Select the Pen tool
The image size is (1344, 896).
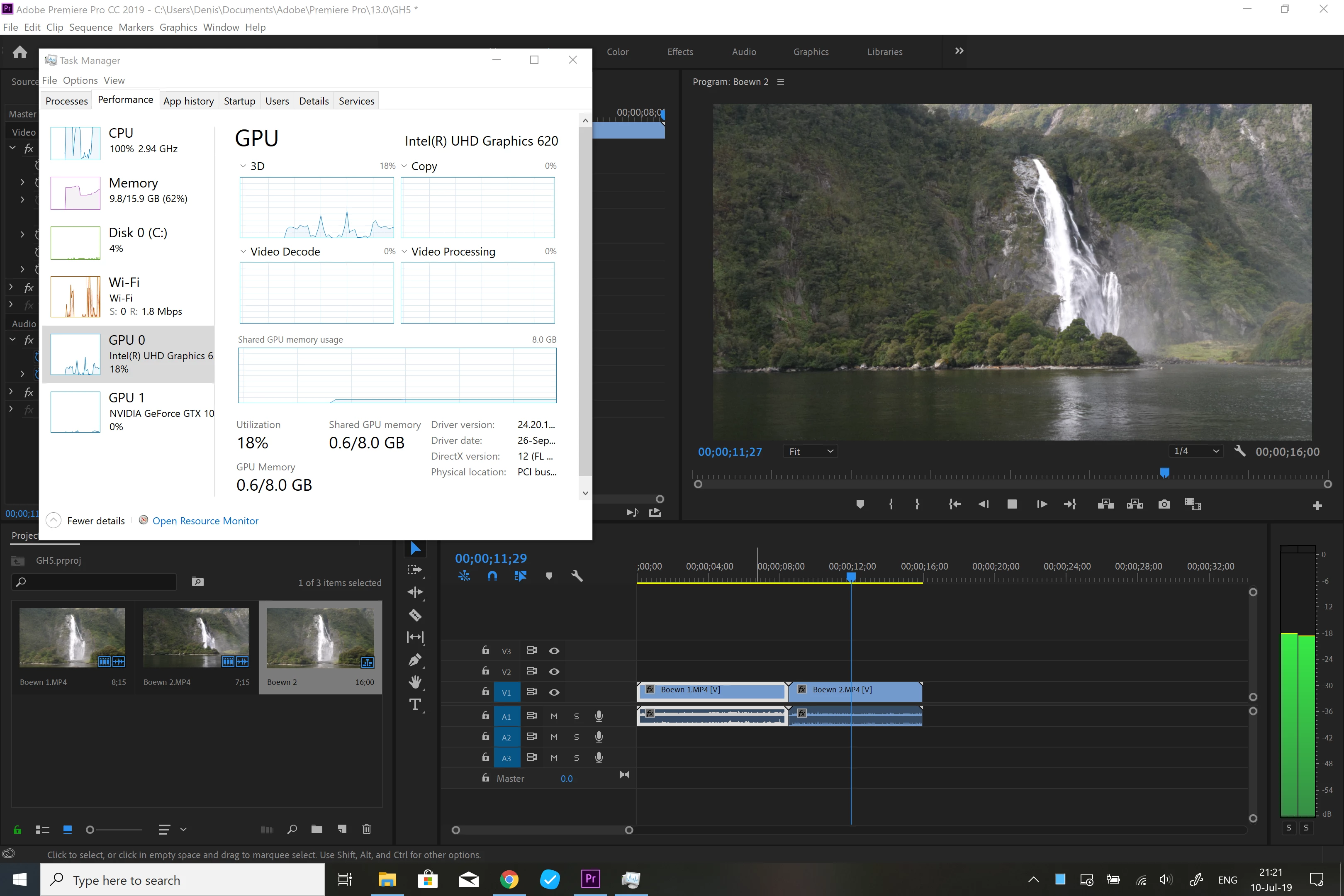415,660
